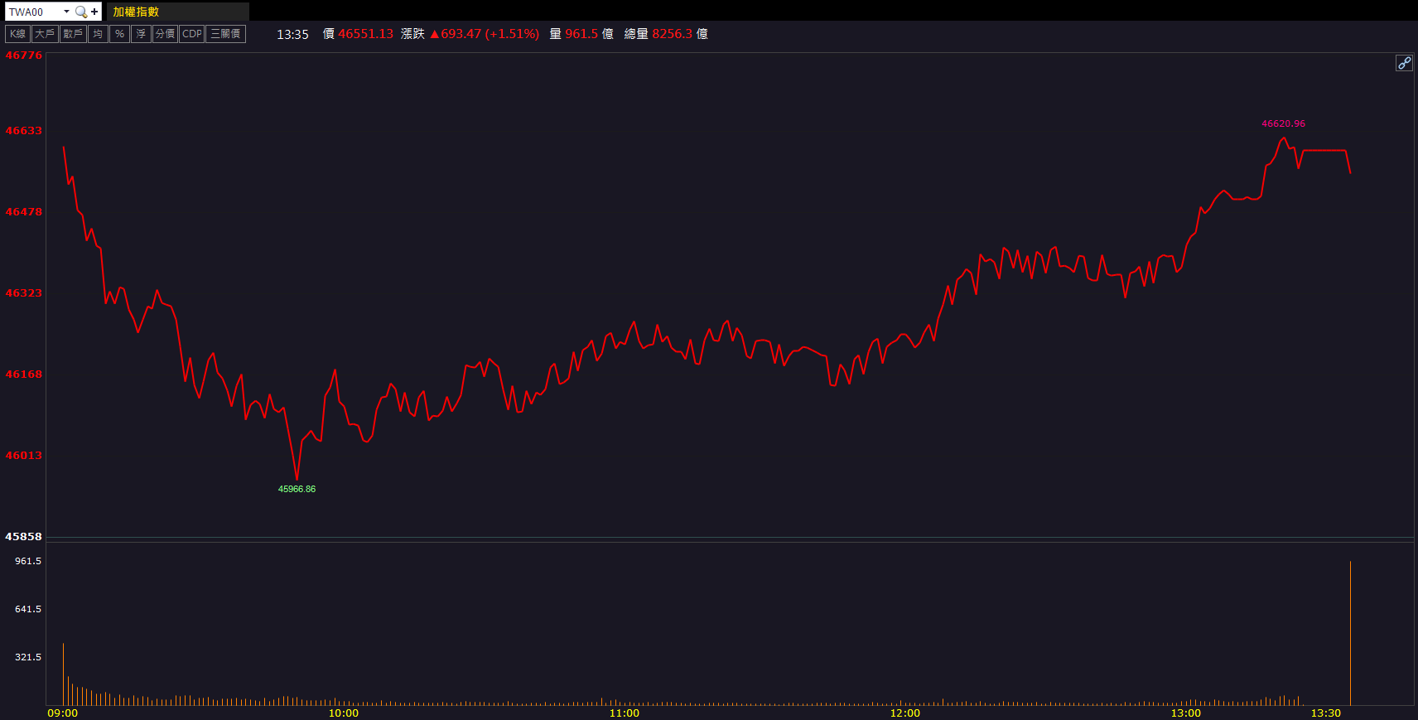
Task: Toggle the K線 candlestick button
Action: click(x=18, y=34)
